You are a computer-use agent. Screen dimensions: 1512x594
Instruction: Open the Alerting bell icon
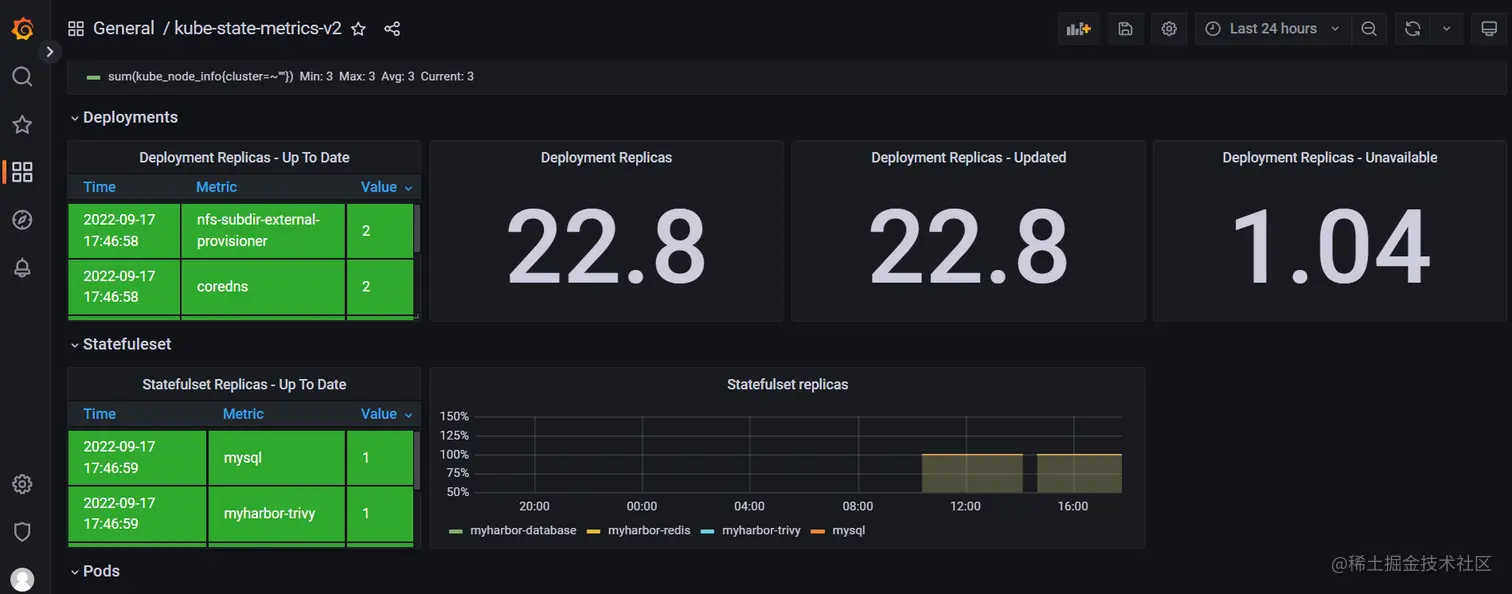22,267
